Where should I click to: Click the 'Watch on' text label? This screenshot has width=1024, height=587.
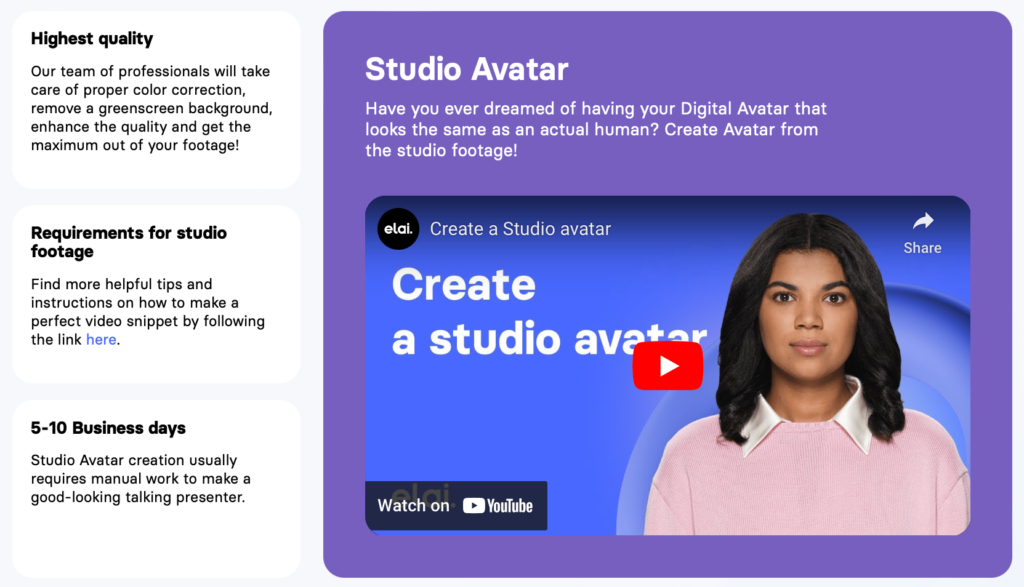[x=413, y=506]
